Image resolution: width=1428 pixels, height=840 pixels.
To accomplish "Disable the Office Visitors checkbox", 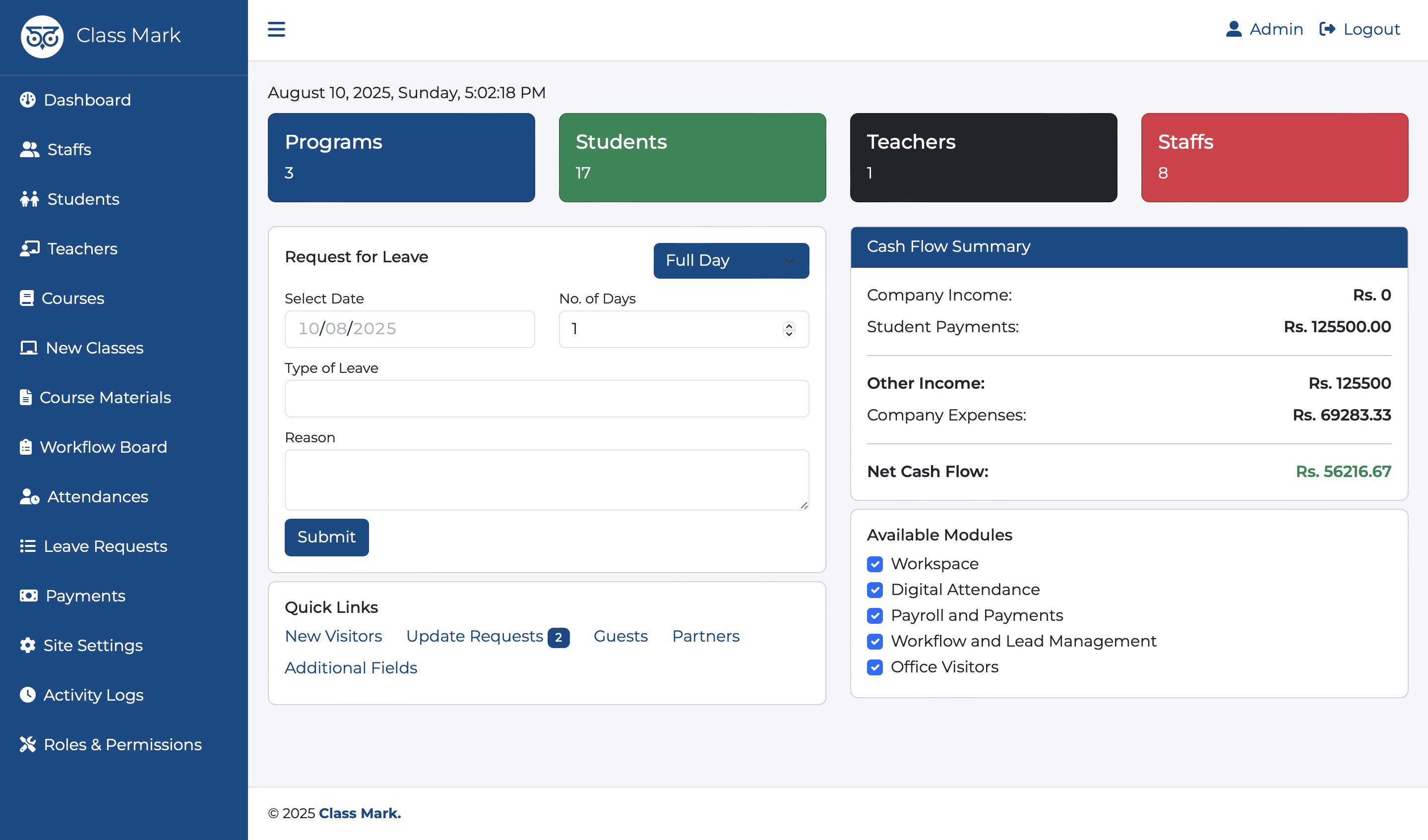I will point(874,667).
